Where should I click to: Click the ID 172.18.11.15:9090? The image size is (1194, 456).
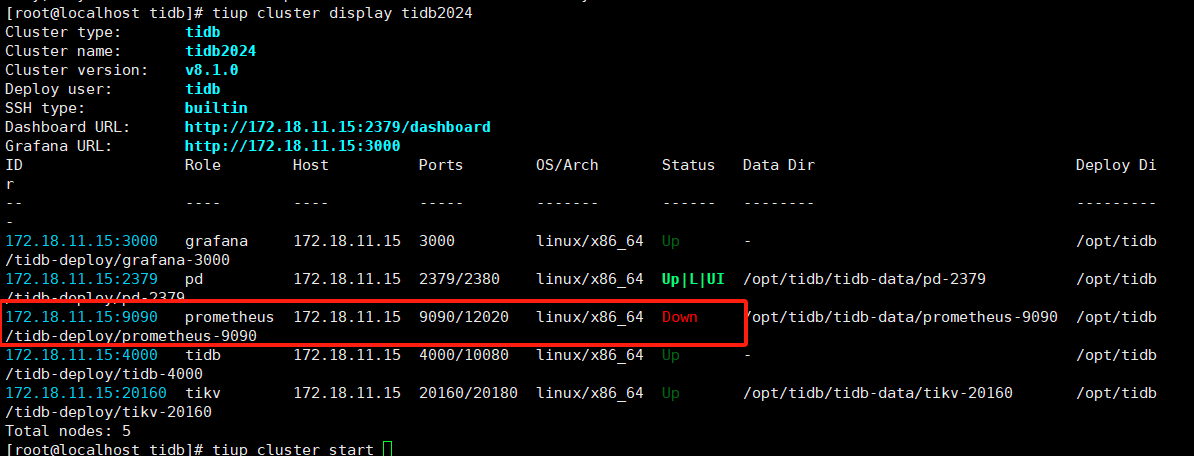(81, 317)
